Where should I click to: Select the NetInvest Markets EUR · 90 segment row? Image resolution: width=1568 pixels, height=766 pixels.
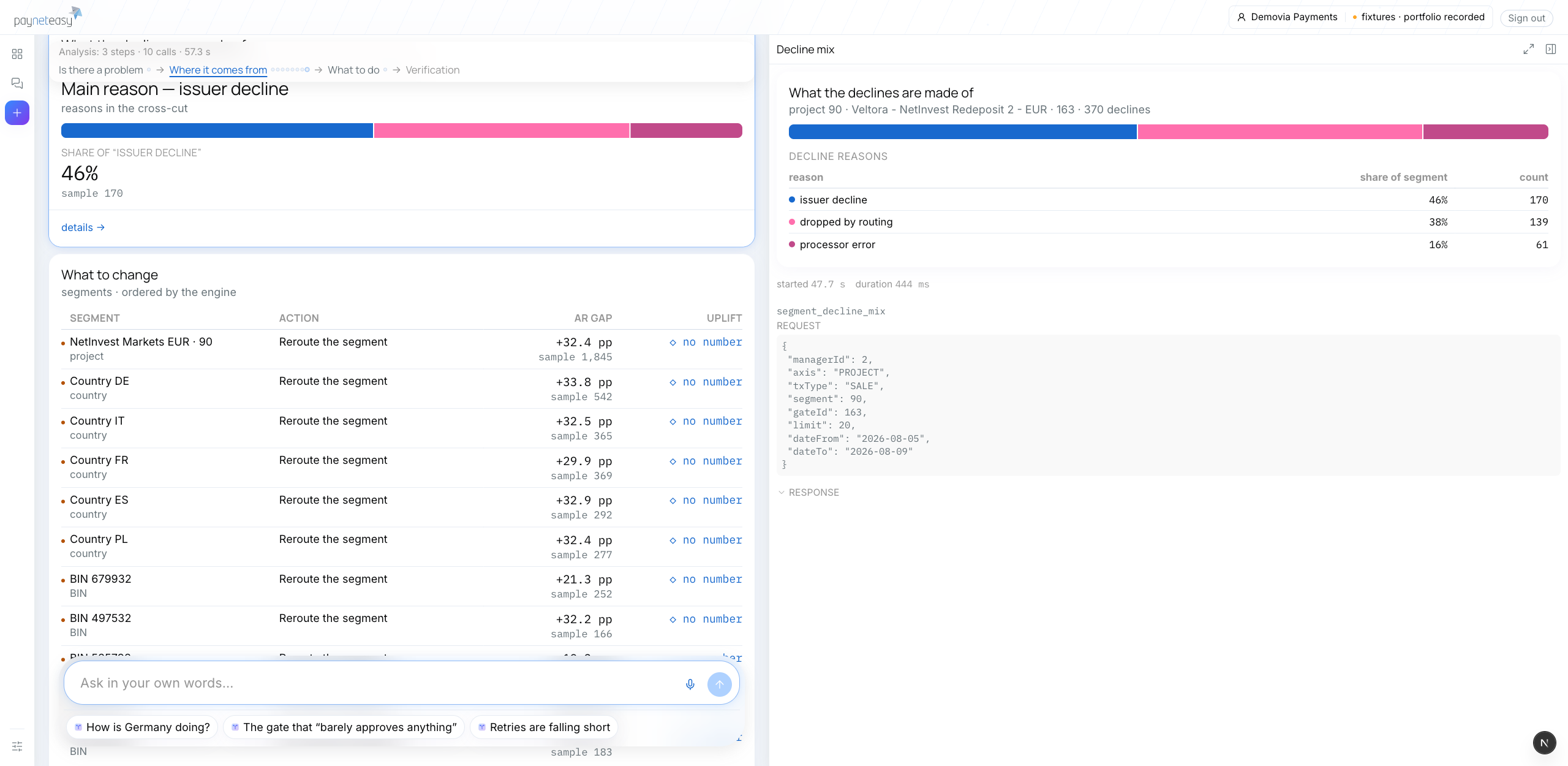point(402,349)
